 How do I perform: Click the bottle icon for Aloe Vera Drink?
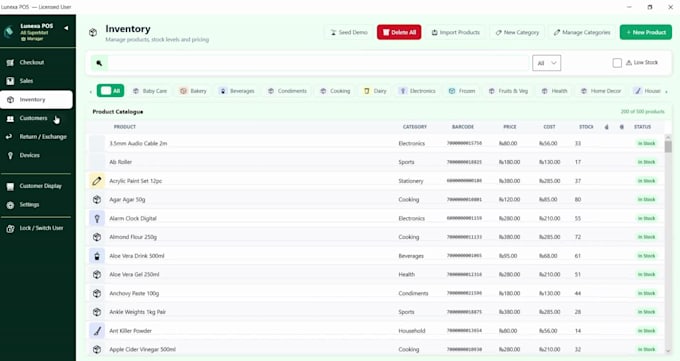[x=97, y=256]
